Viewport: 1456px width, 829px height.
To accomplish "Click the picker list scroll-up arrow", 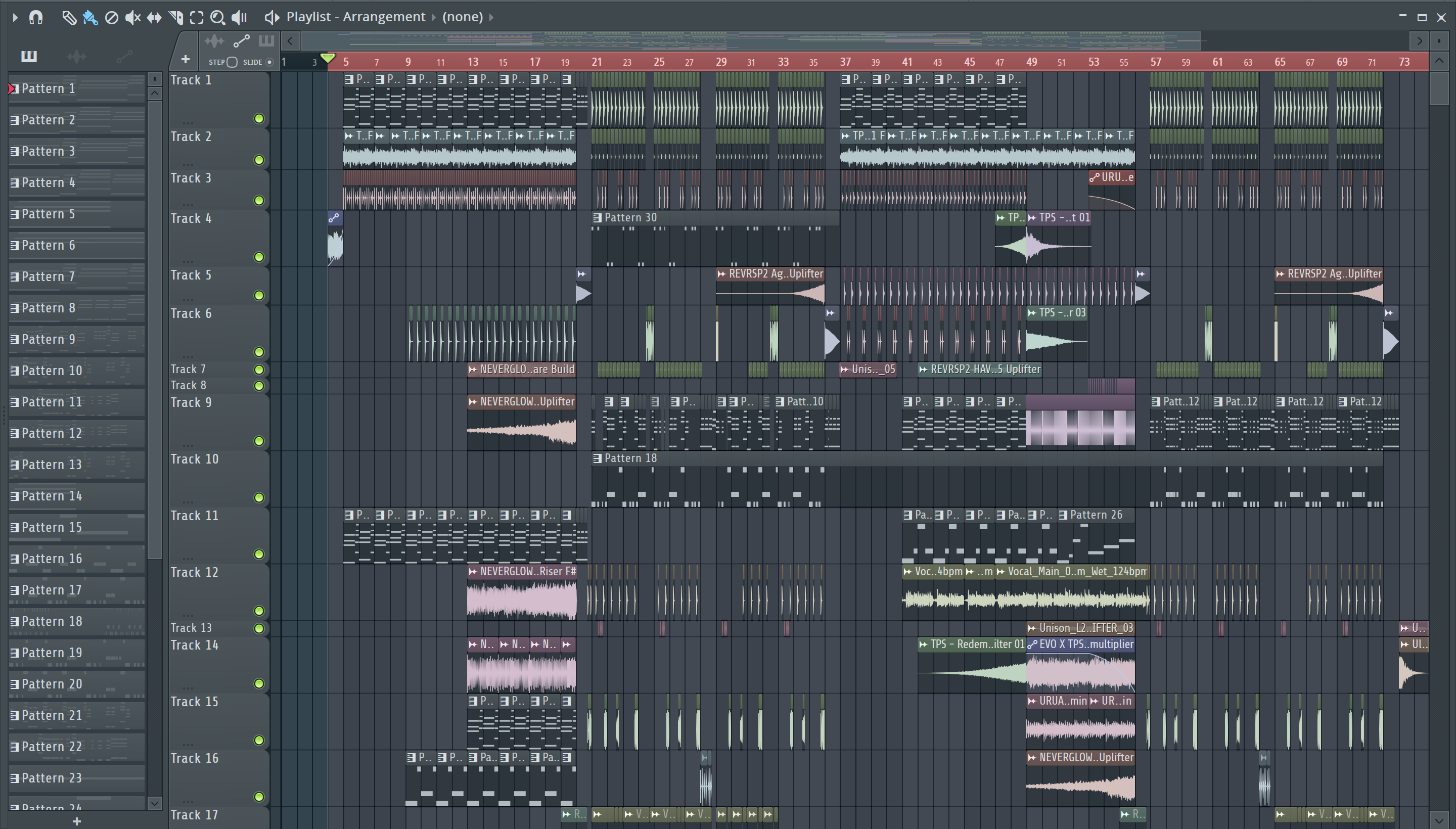I will pos(154,94).
